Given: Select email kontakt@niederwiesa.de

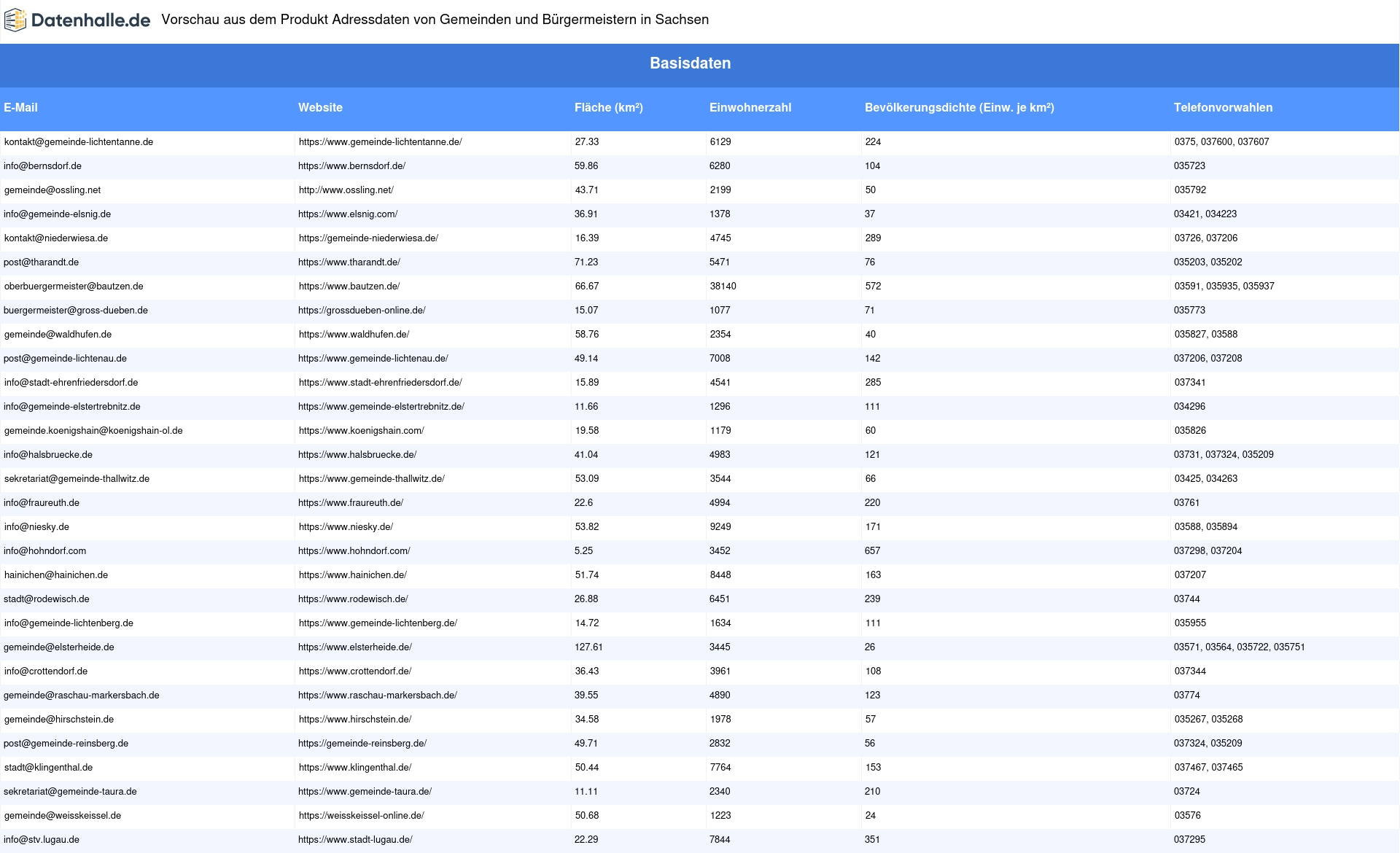Looking at the screenshot, I should [x=56, y=238].
